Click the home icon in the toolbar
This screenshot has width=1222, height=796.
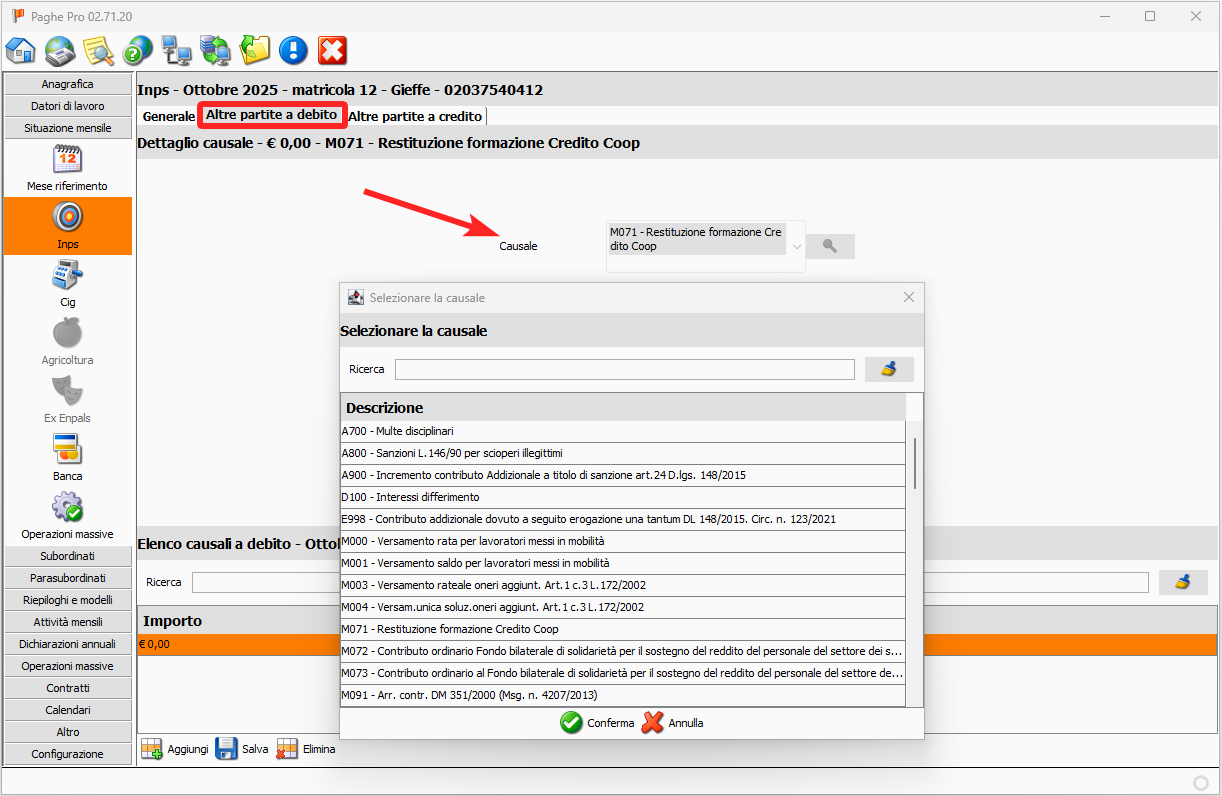point(21,49)
